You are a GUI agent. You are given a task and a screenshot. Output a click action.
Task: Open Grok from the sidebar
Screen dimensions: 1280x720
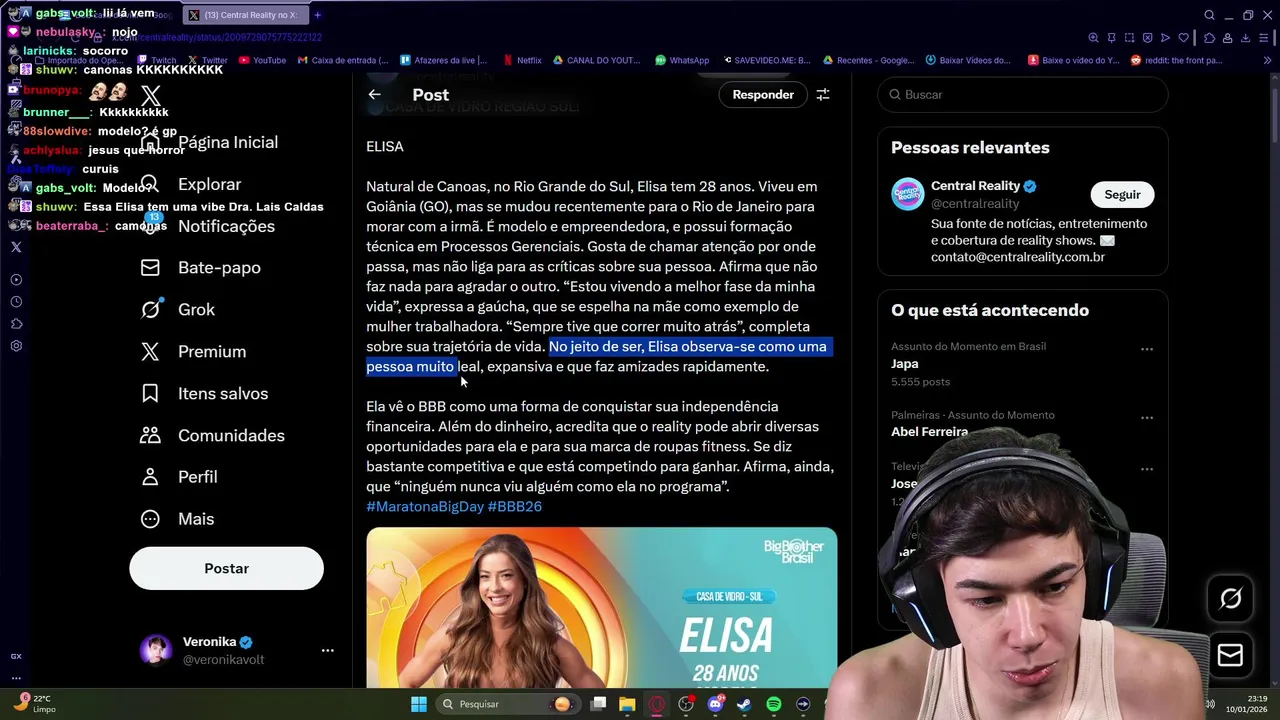point(177,309)
